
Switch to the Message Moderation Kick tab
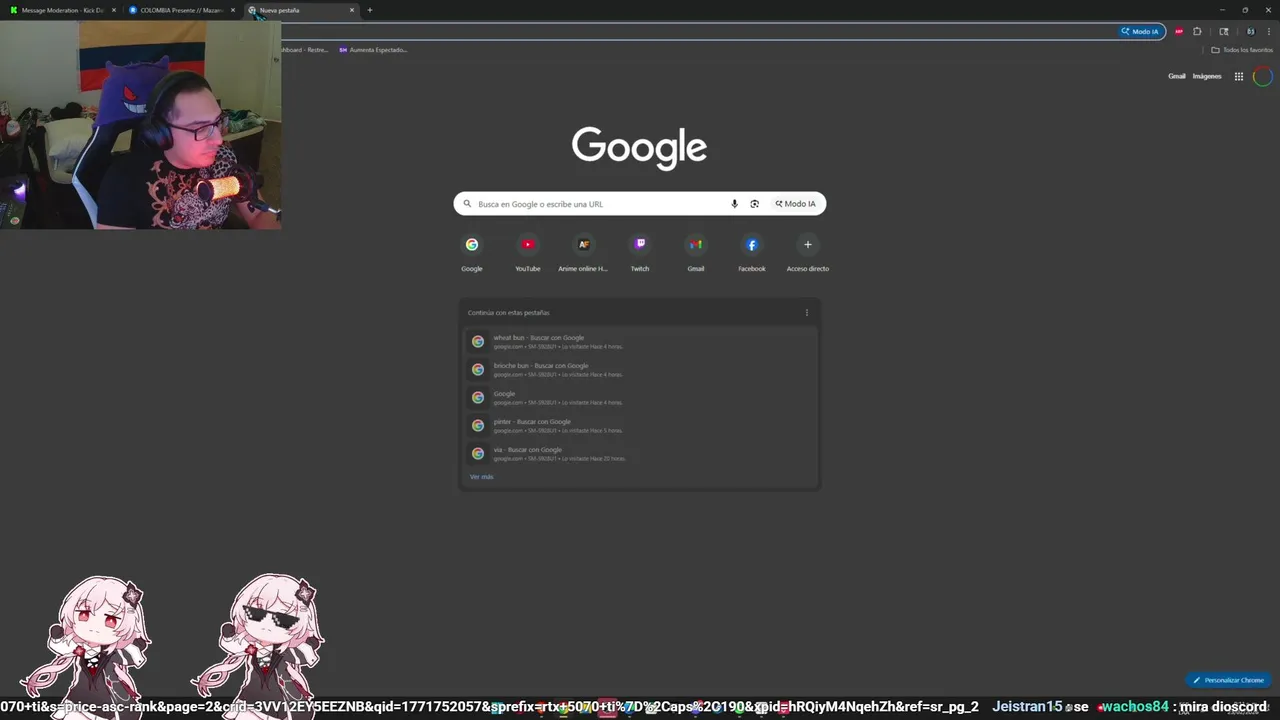tap(62, 10)
